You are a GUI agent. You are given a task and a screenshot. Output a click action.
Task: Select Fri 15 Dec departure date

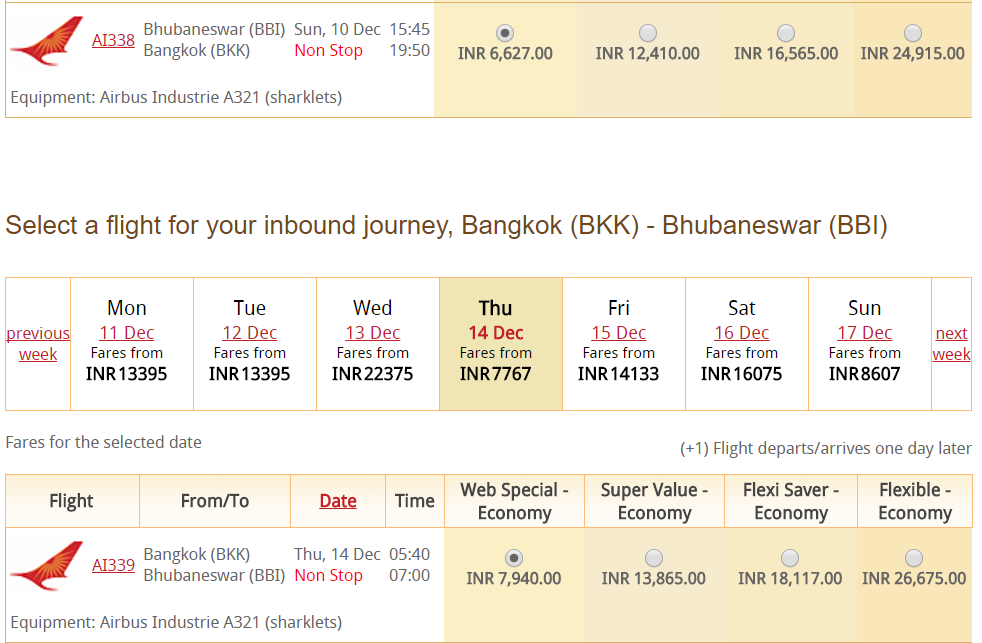[x=619, y=333]
